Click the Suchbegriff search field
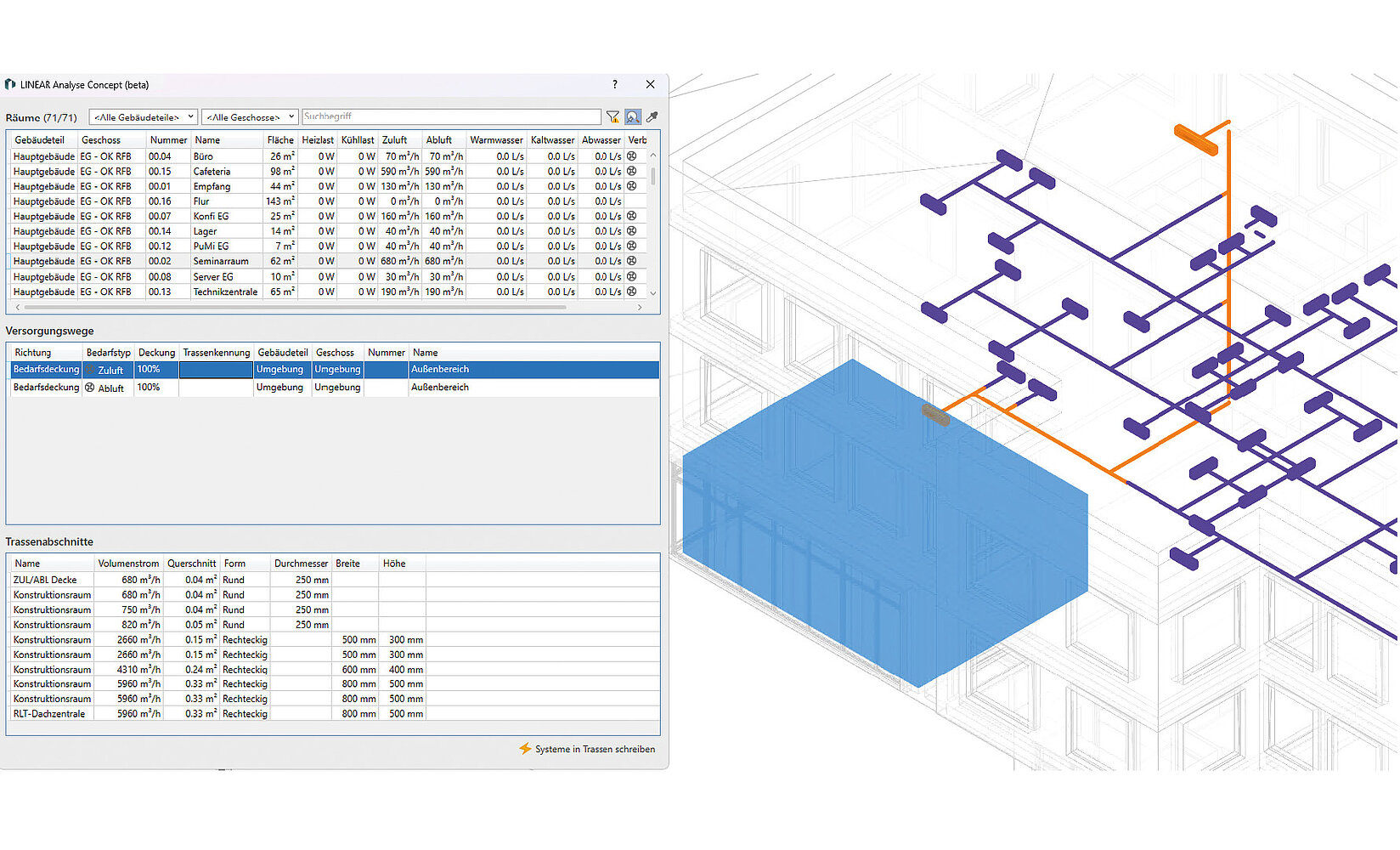 [451, 116]
